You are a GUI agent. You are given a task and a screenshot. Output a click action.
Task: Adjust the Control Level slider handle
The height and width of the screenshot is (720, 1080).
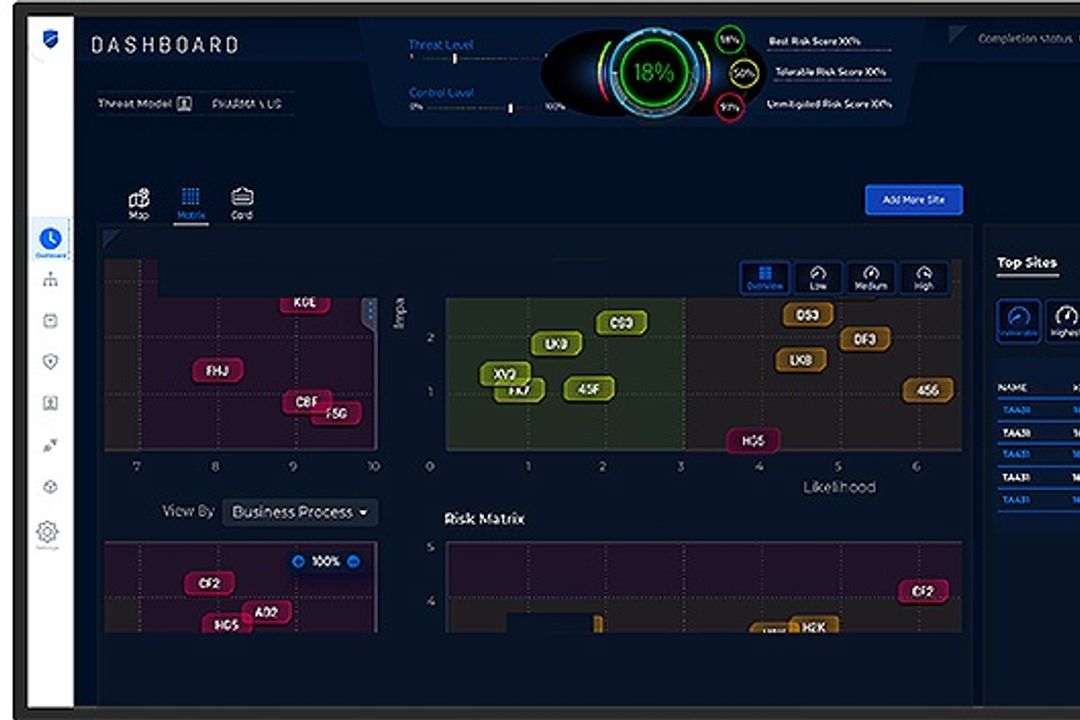(510, 108)
